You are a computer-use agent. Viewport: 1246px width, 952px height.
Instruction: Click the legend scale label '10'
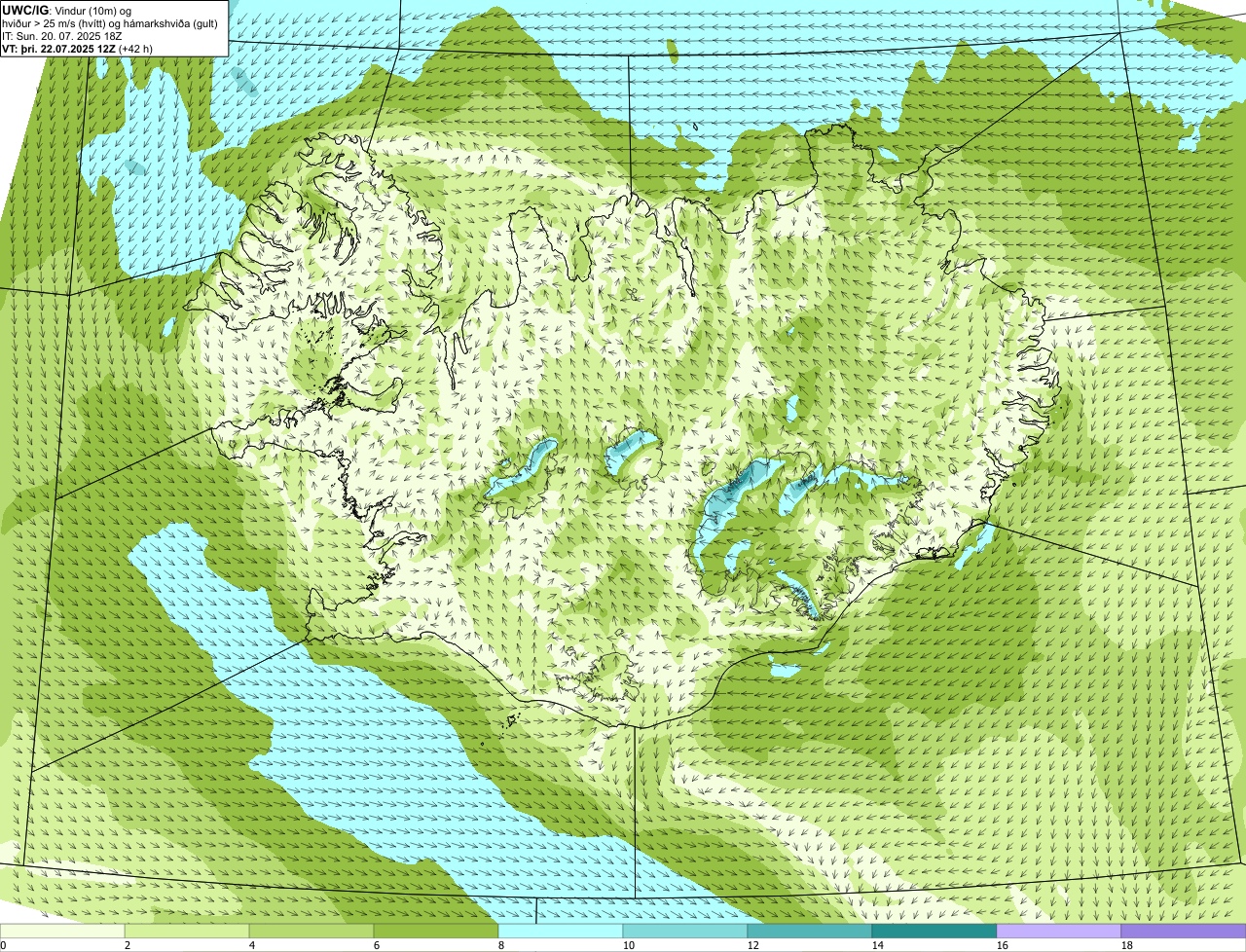629,945
